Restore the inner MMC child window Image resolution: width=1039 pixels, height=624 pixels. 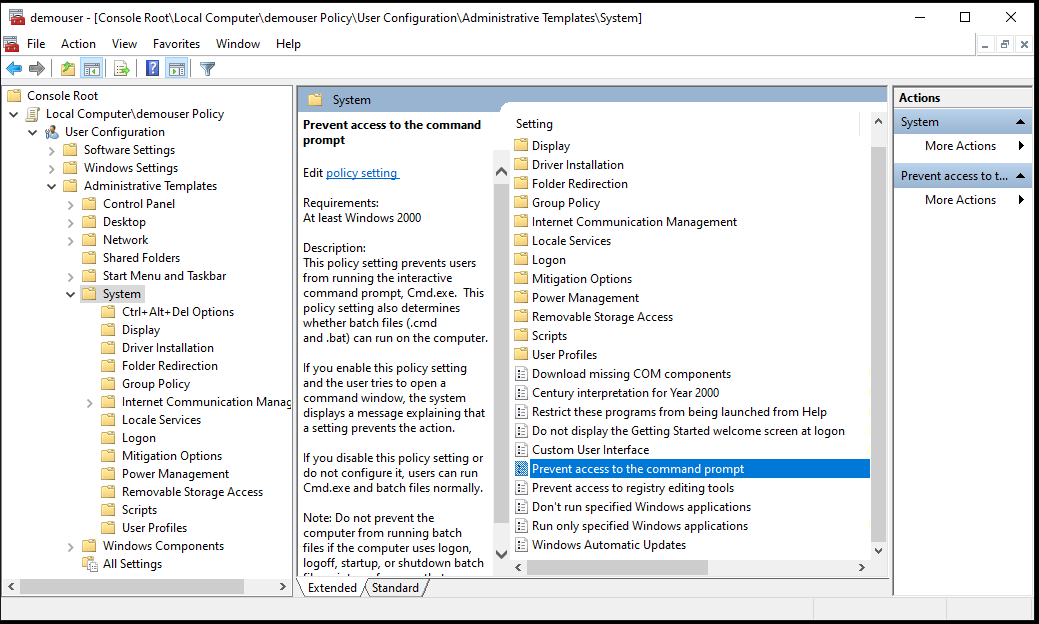pos(1005,44)
